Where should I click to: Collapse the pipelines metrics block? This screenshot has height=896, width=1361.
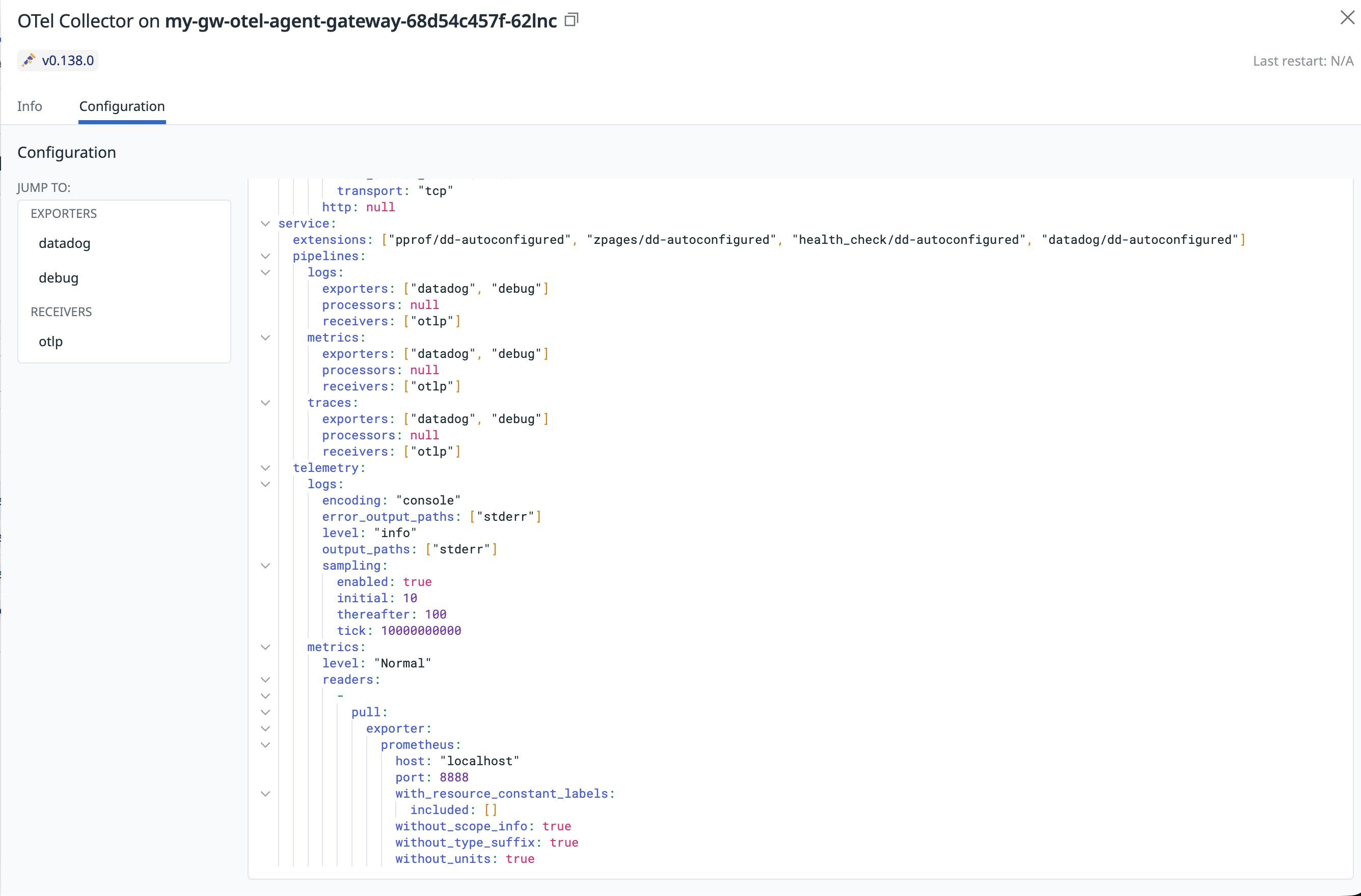265,338
